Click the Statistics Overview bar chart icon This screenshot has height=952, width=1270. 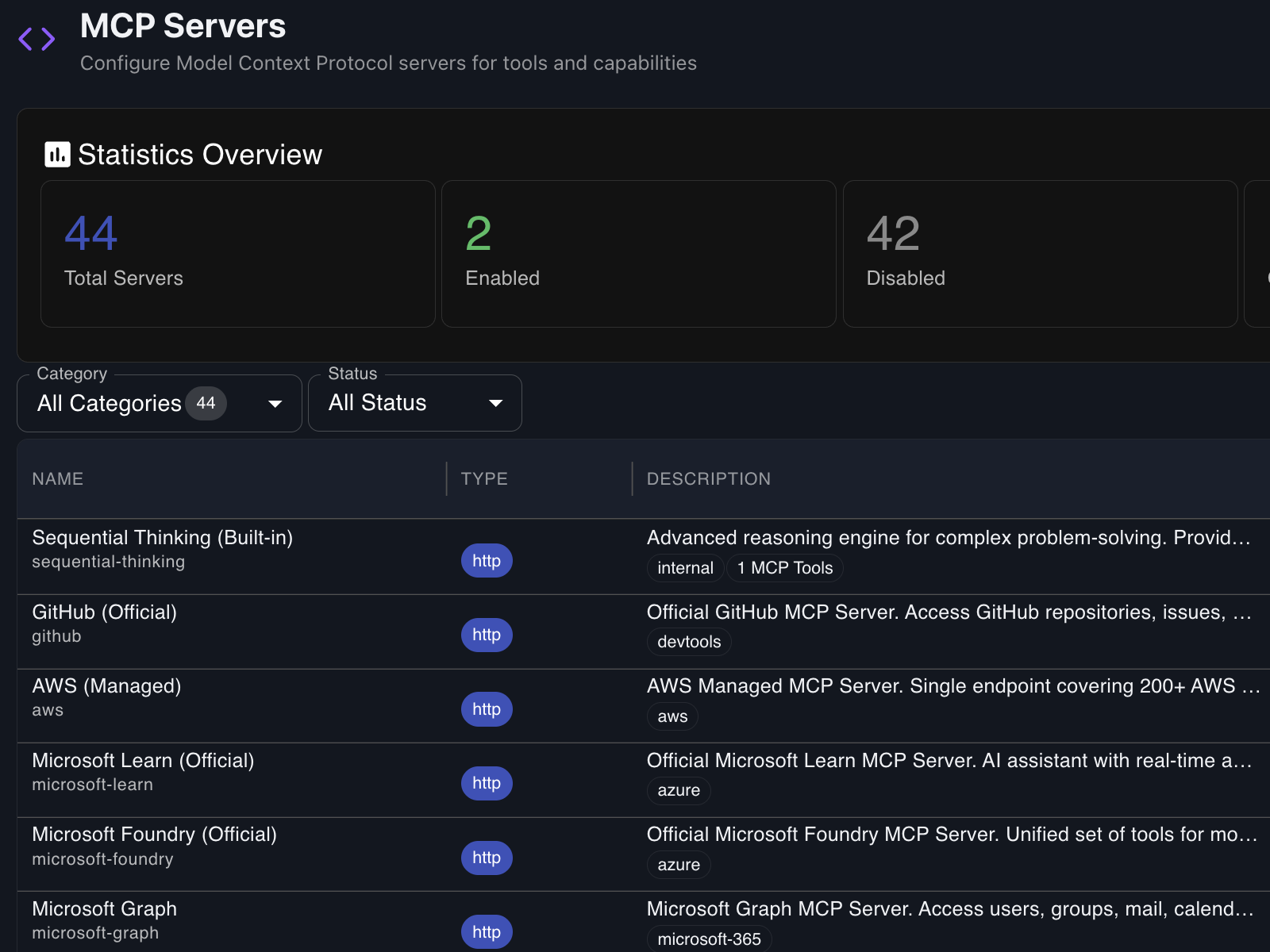click(x=57, y=155)
